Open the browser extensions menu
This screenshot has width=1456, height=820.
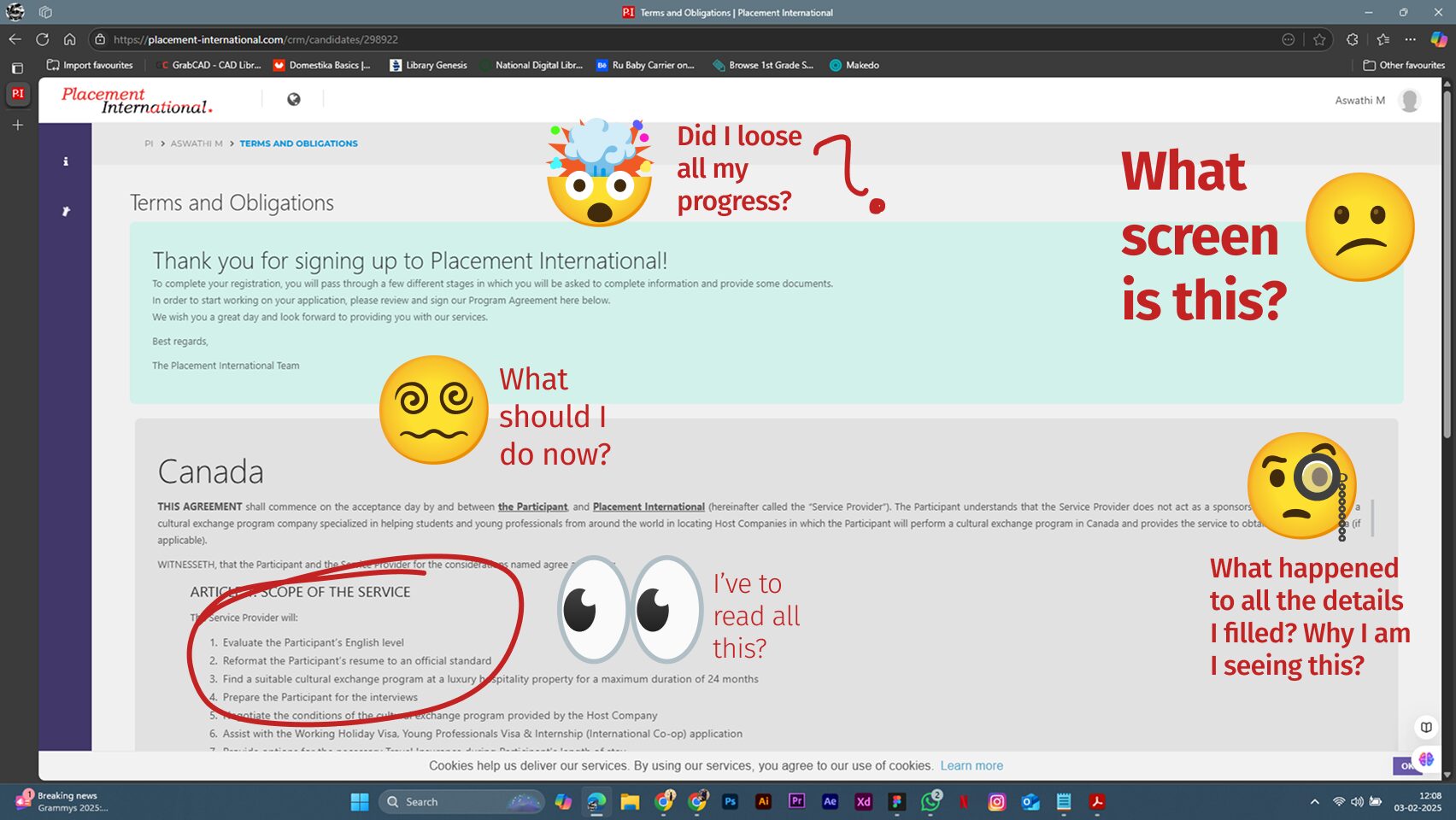point(1352,39)
